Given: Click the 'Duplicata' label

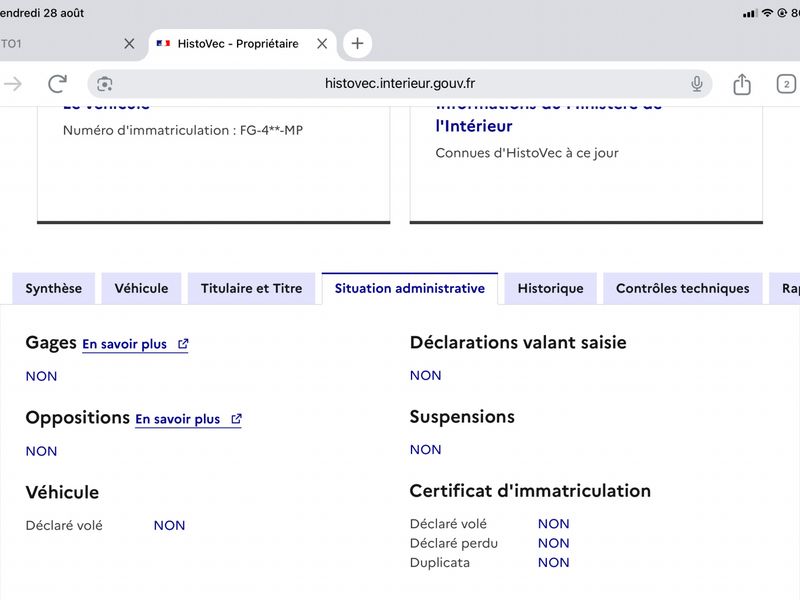Looking at the screenshot, I should coord(440,563).
